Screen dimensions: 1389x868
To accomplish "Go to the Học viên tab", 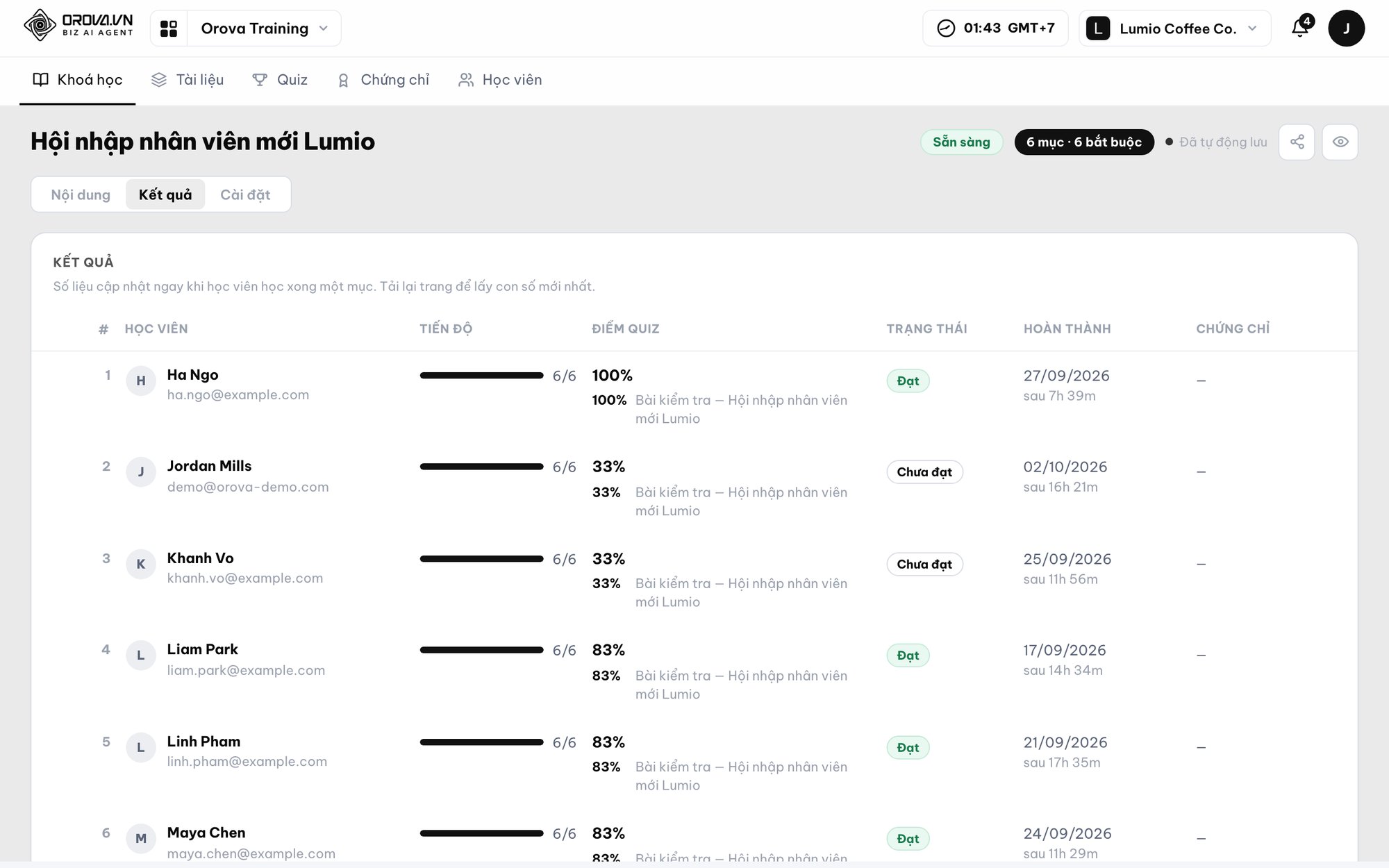I will (x=500, y=80).
